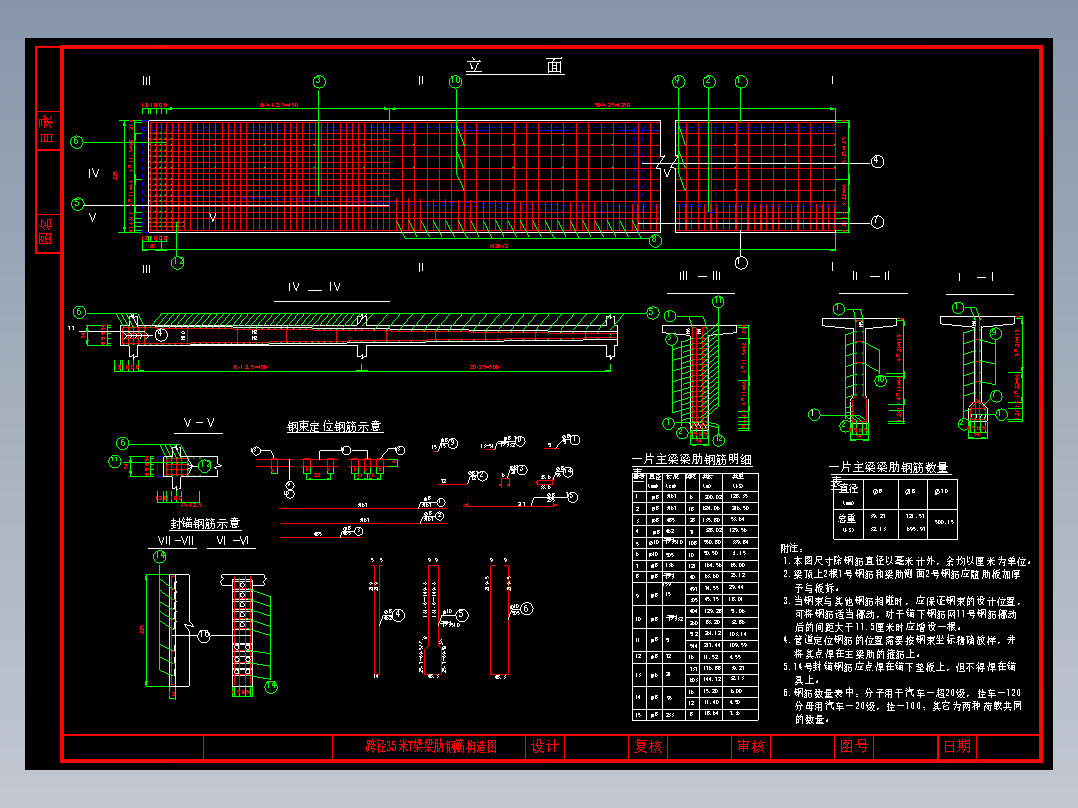The height and width of the screenshot is (808, 1078).
Task: Click the drawing title 跨径35米T梁梁肋钢筋构造图
Action: pos(431,747)
